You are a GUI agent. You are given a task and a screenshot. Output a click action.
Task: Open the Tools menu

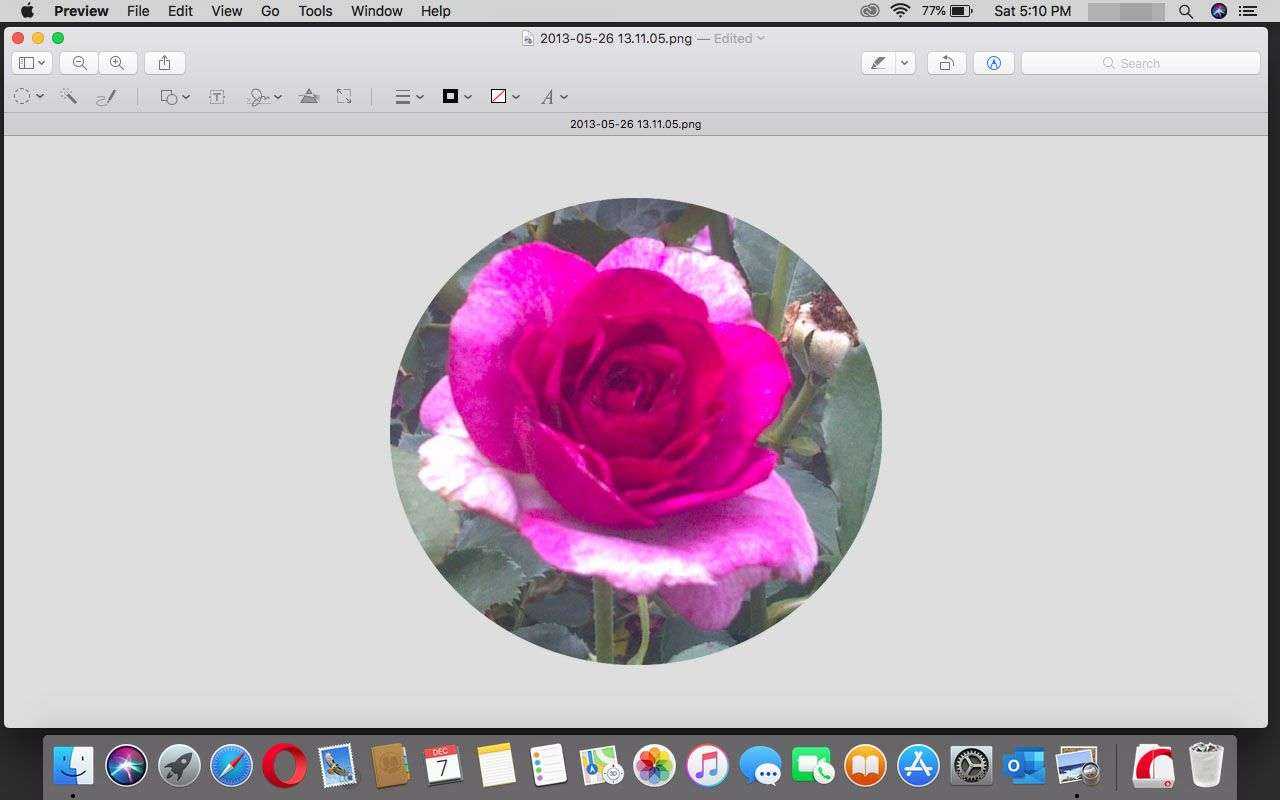tap(315, 11)
